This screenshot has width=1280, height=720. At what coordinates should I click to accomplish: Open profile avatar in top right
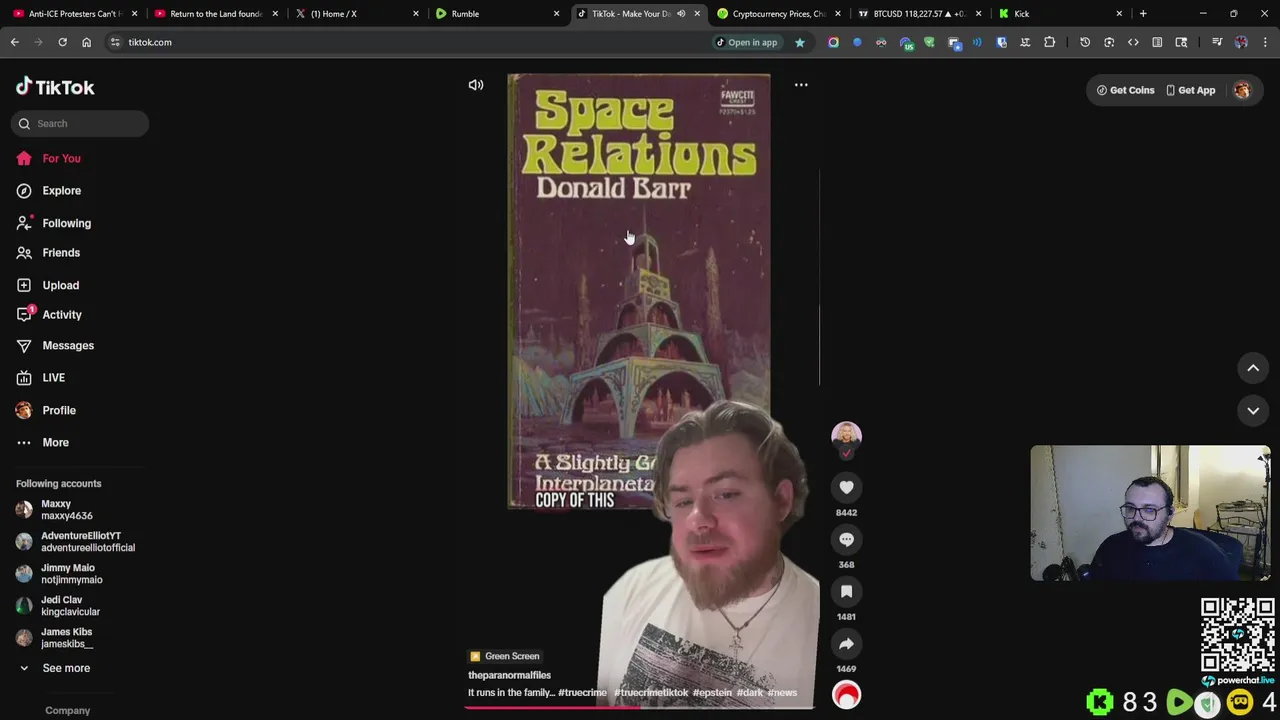click(x=1242, y=90)
